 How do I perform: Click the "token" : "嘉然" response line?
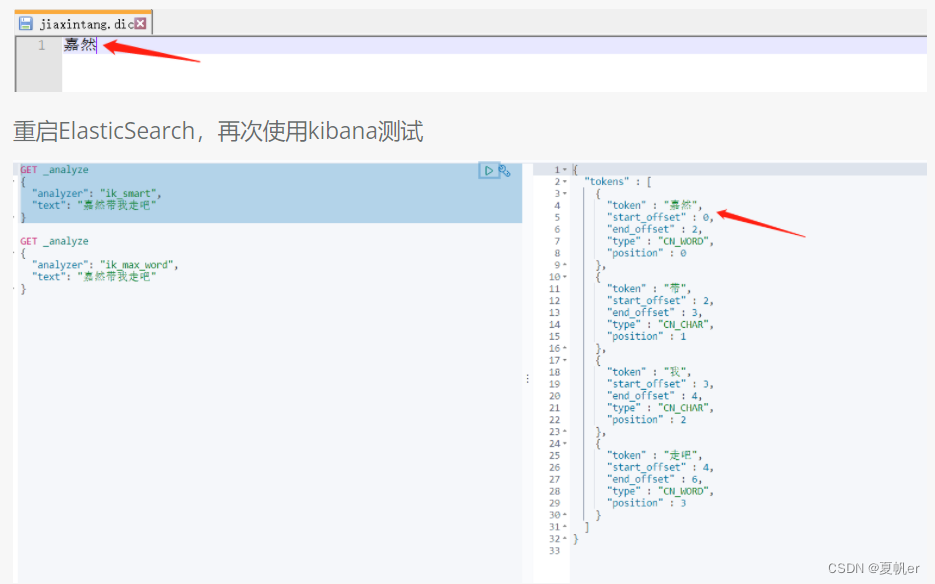[655, 206]
